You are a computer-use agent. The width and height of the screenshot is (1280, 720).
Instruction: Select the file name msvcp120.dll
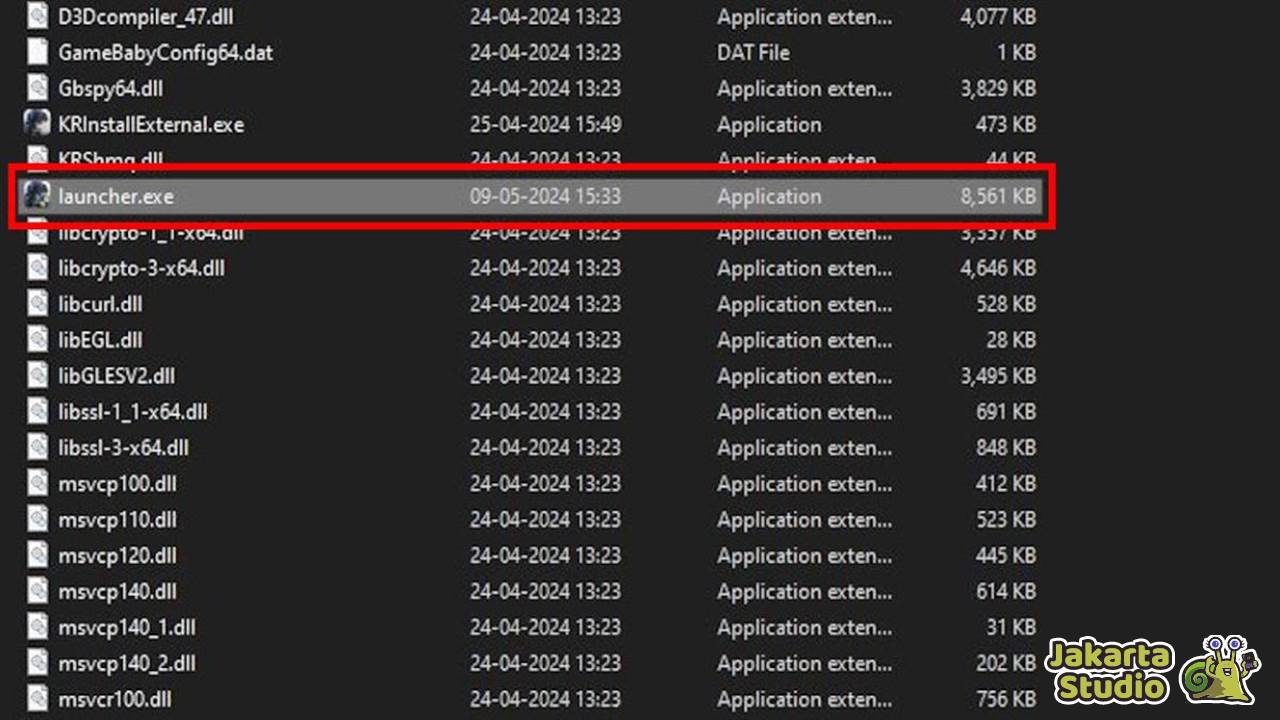tap(117, 557)
